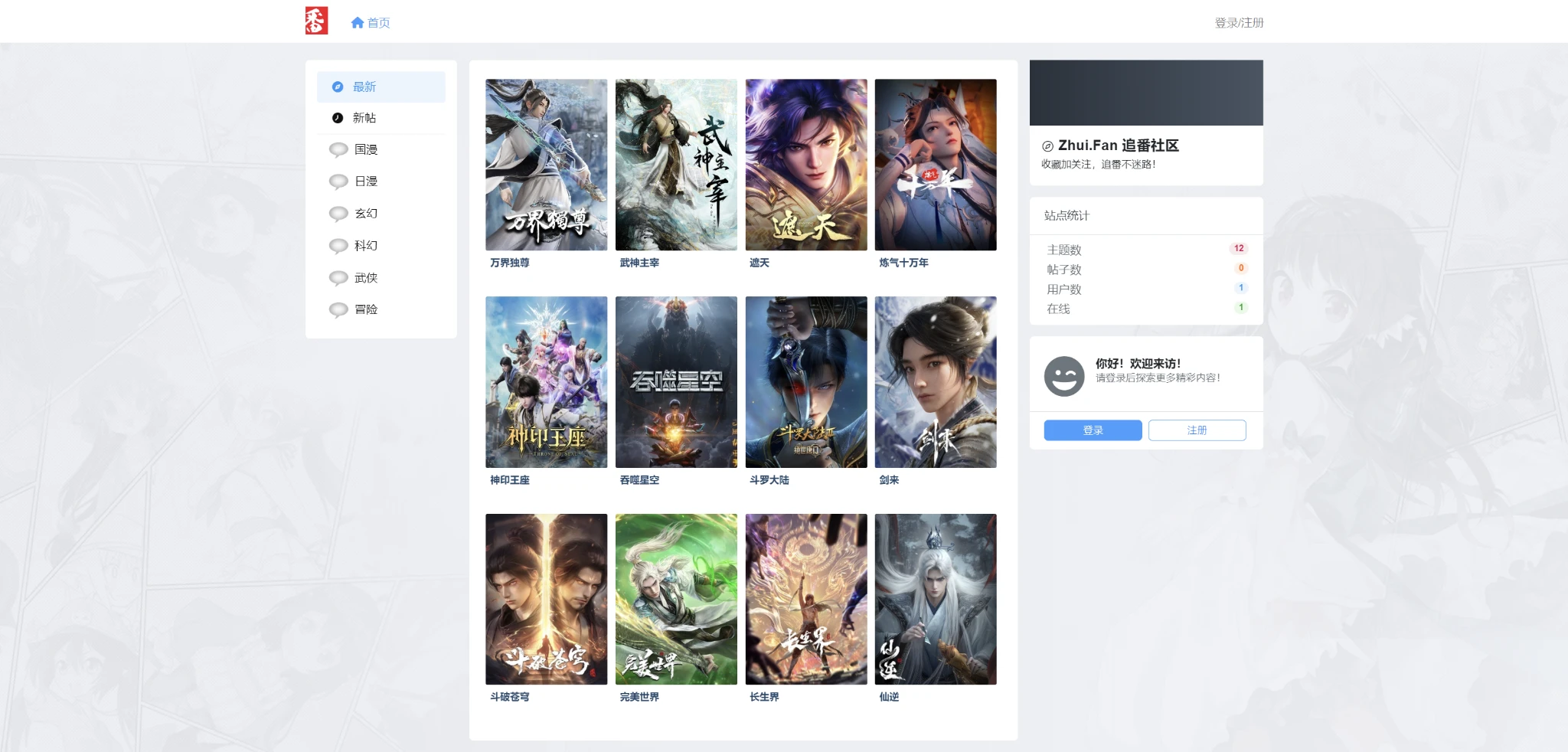Open the 遮天 title link
The height and width of the screenshot is (752, 1568).
click(x=759, y=263)
